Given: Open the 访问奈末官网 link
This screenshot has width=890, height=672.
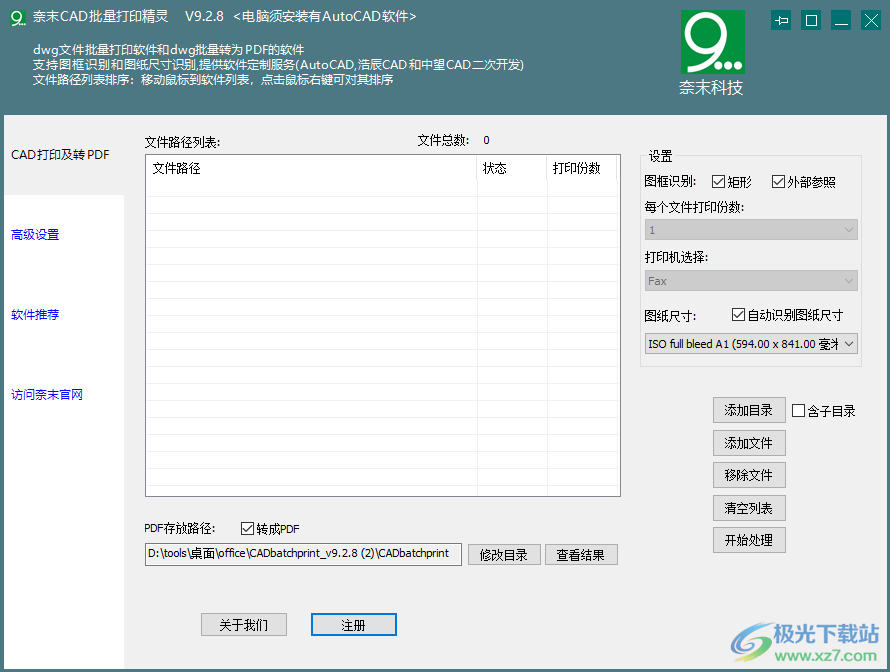Looking at the screenshot, I should click(47, 394).
